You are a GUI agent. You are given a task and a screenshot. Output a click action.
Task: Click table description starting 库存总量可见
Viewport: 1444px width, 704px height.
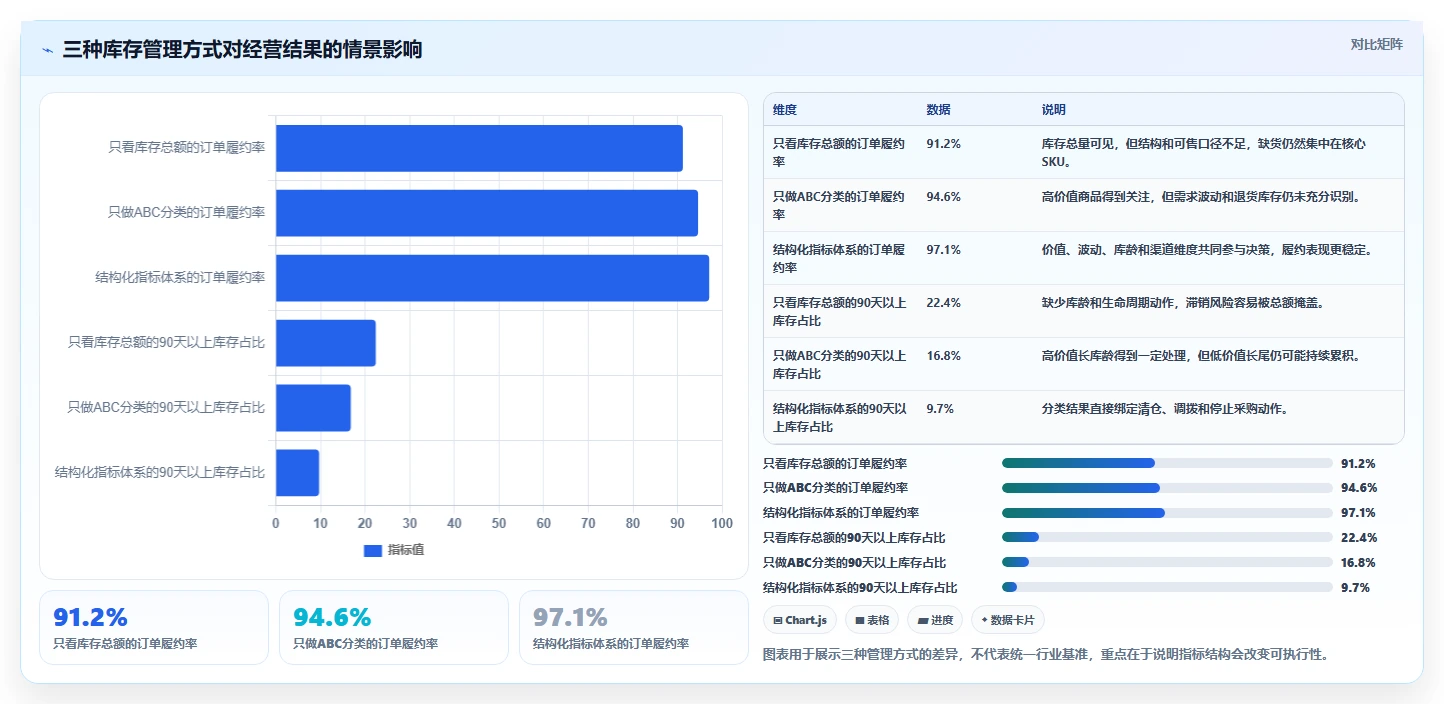1204,152
